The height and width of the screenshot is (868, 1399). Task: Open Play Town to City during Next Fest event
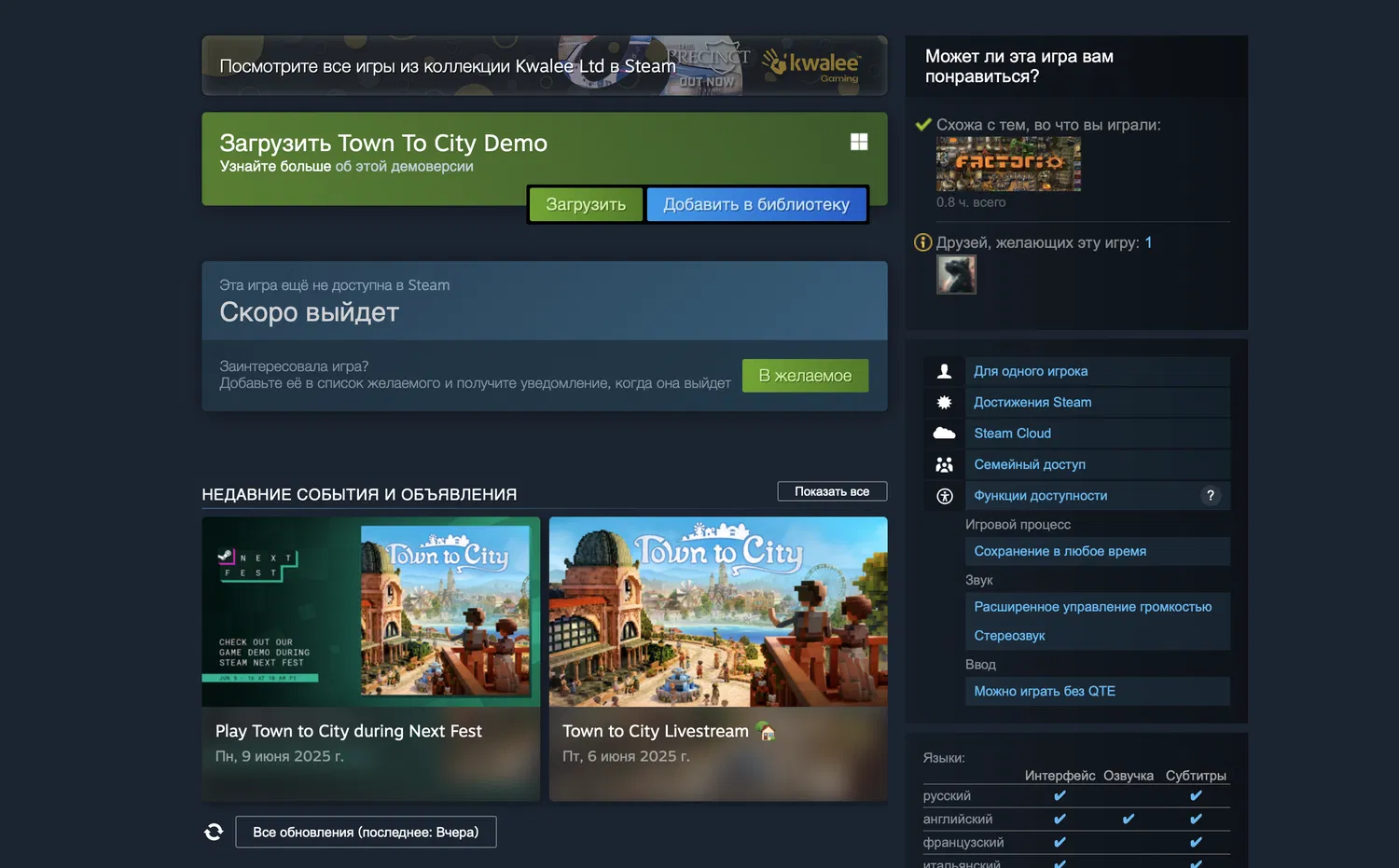pos(371,659)
